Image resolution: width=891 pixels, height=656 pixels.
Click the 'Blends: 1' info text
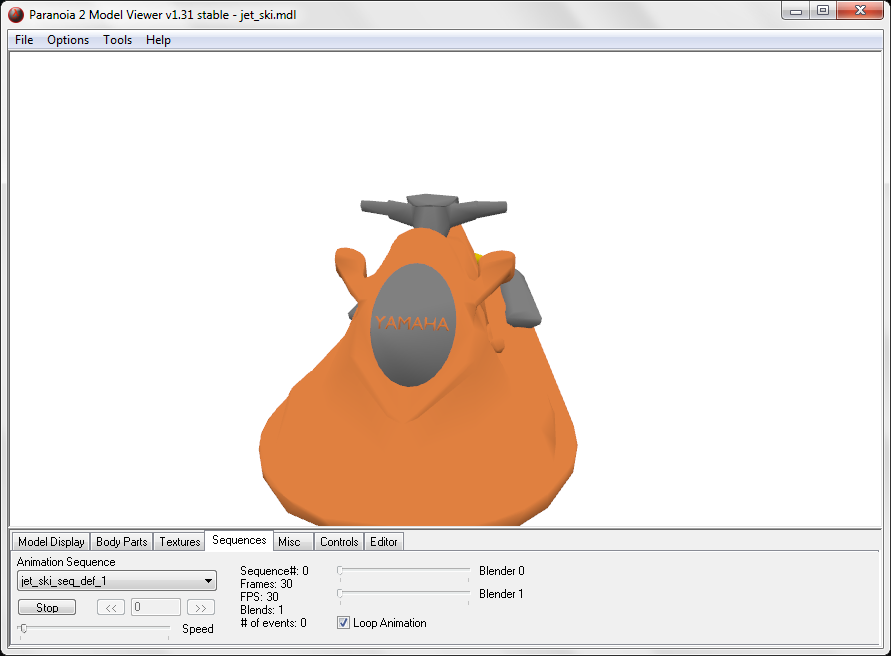[x=261, y=610]
